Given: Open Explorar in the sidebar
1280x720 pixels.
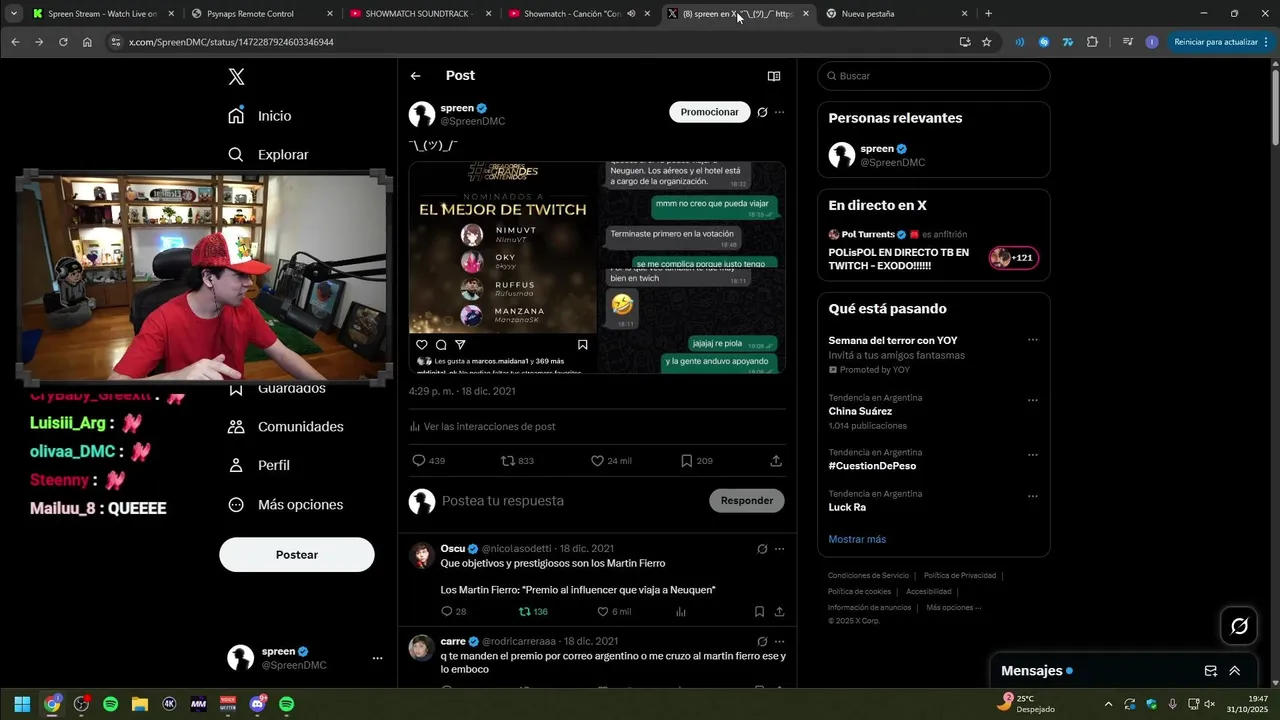Looking at the screenshot, I should coord(268,155).
